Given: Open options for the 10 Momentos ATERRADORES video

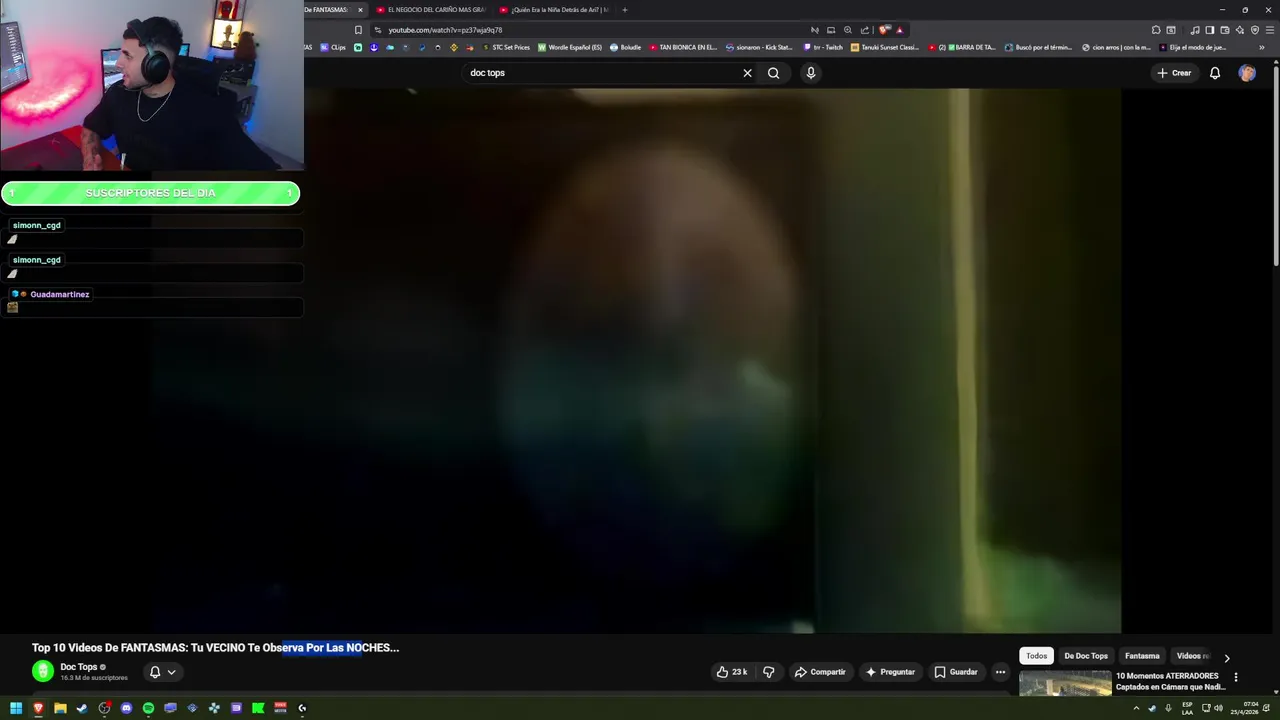Looking at the screenshot, I should (x=1236, y=677).
